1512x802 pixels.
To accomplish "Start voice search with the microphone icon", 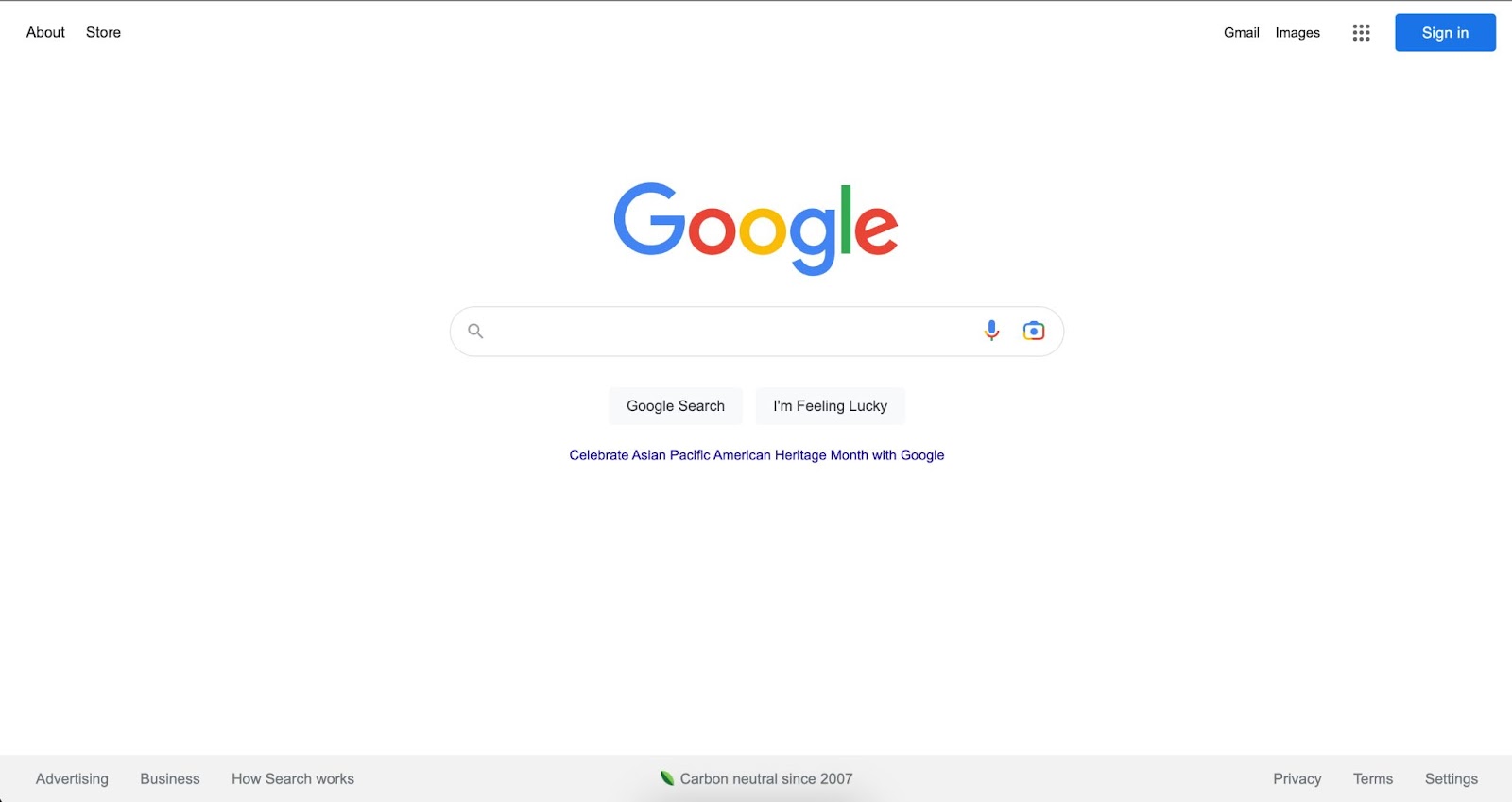I will (x=991, y=331).
